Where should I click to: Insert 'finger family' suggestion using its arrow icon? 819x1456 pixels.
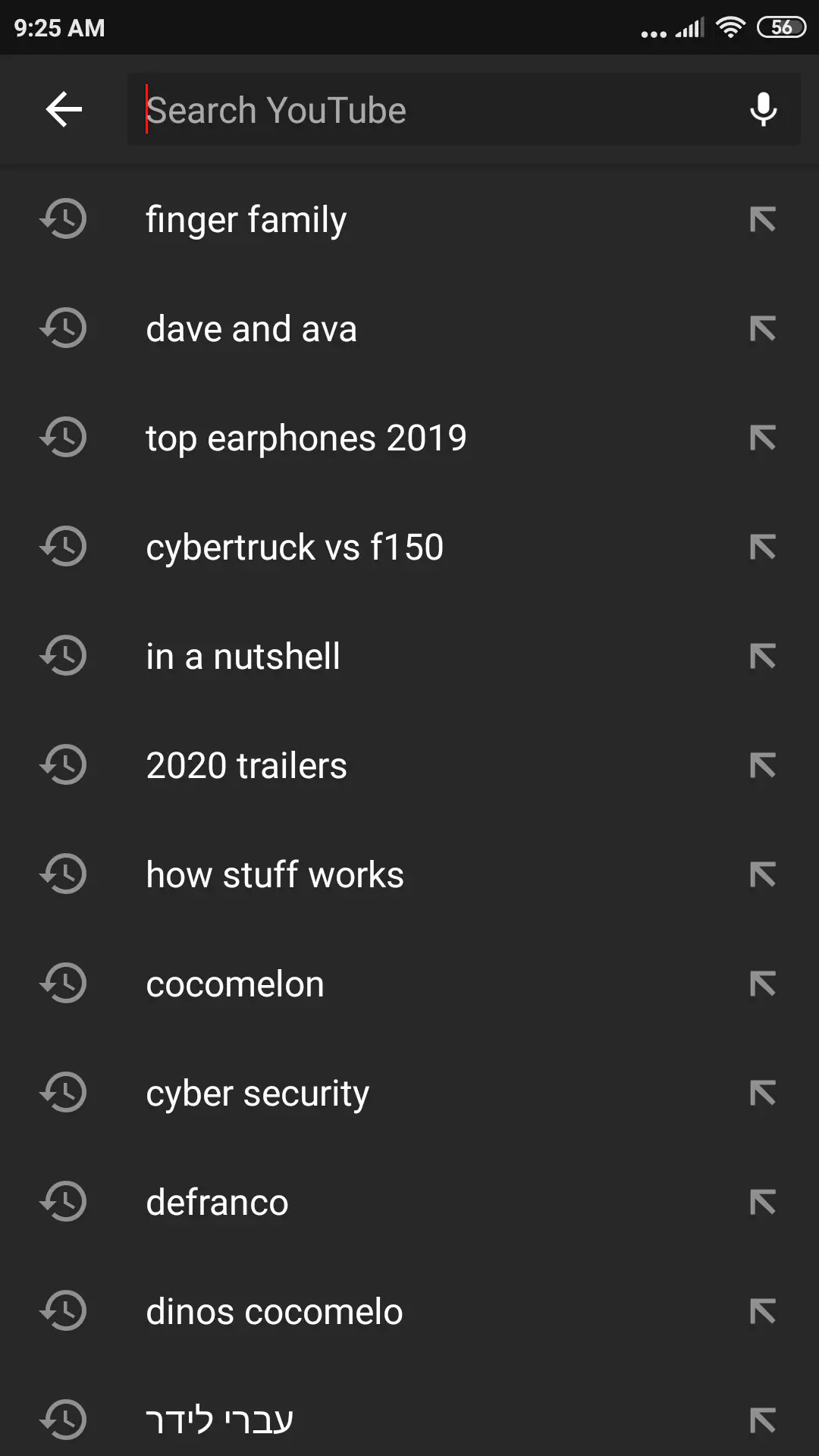pos(762,220)
